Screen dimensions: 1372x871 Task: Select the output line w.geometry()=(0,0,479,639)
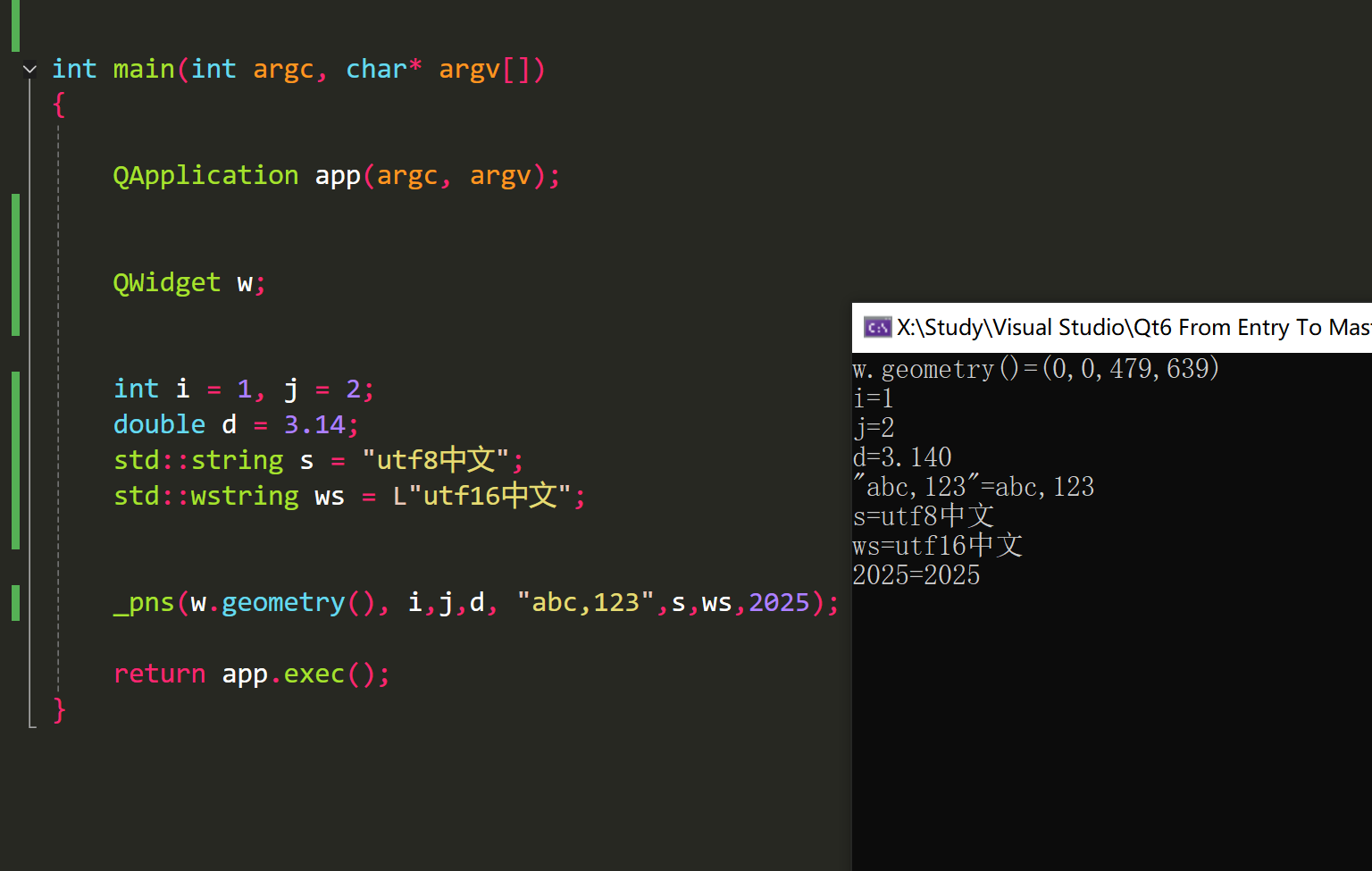1034,368
